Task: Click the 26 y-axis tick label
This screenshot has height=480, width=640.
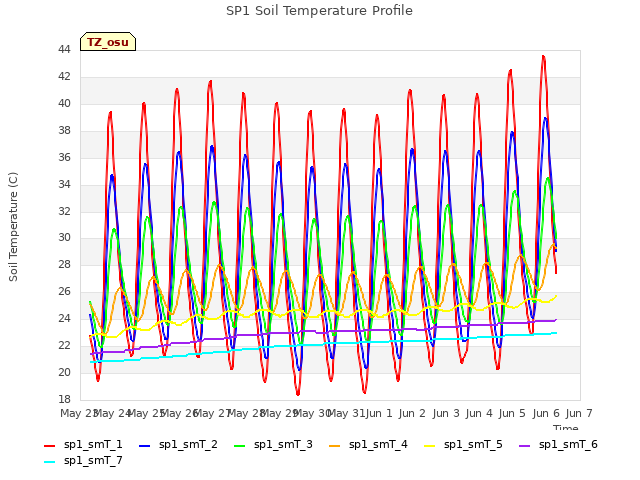Action: [64, 291]
